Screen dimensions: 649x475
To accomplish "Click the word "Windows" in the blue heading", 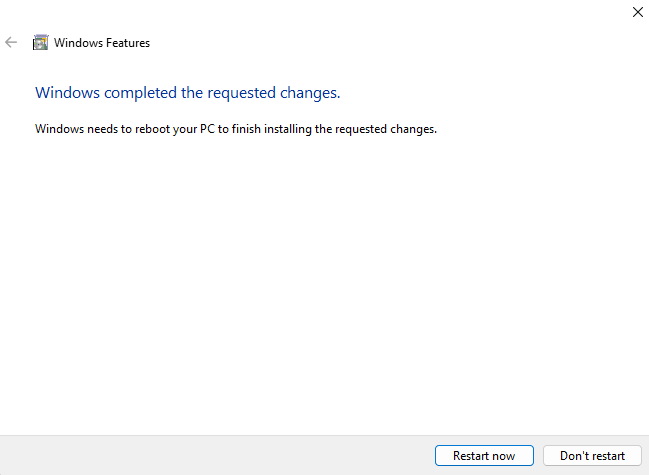I will coord(68,93).
